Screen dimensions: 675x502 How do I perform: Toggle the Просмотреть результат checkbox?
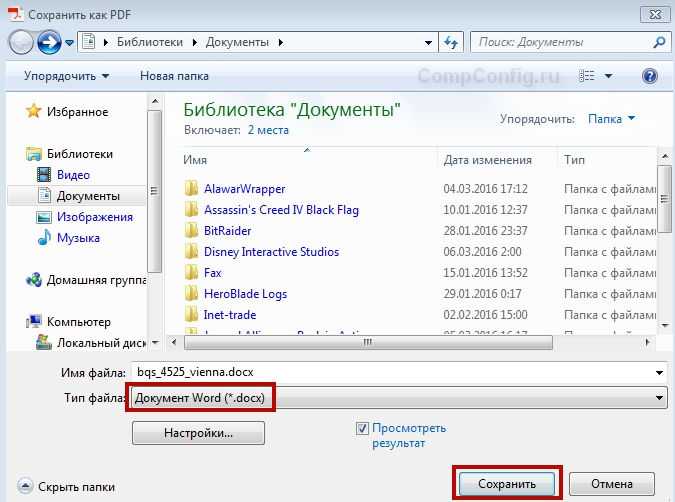click(362, 428)
